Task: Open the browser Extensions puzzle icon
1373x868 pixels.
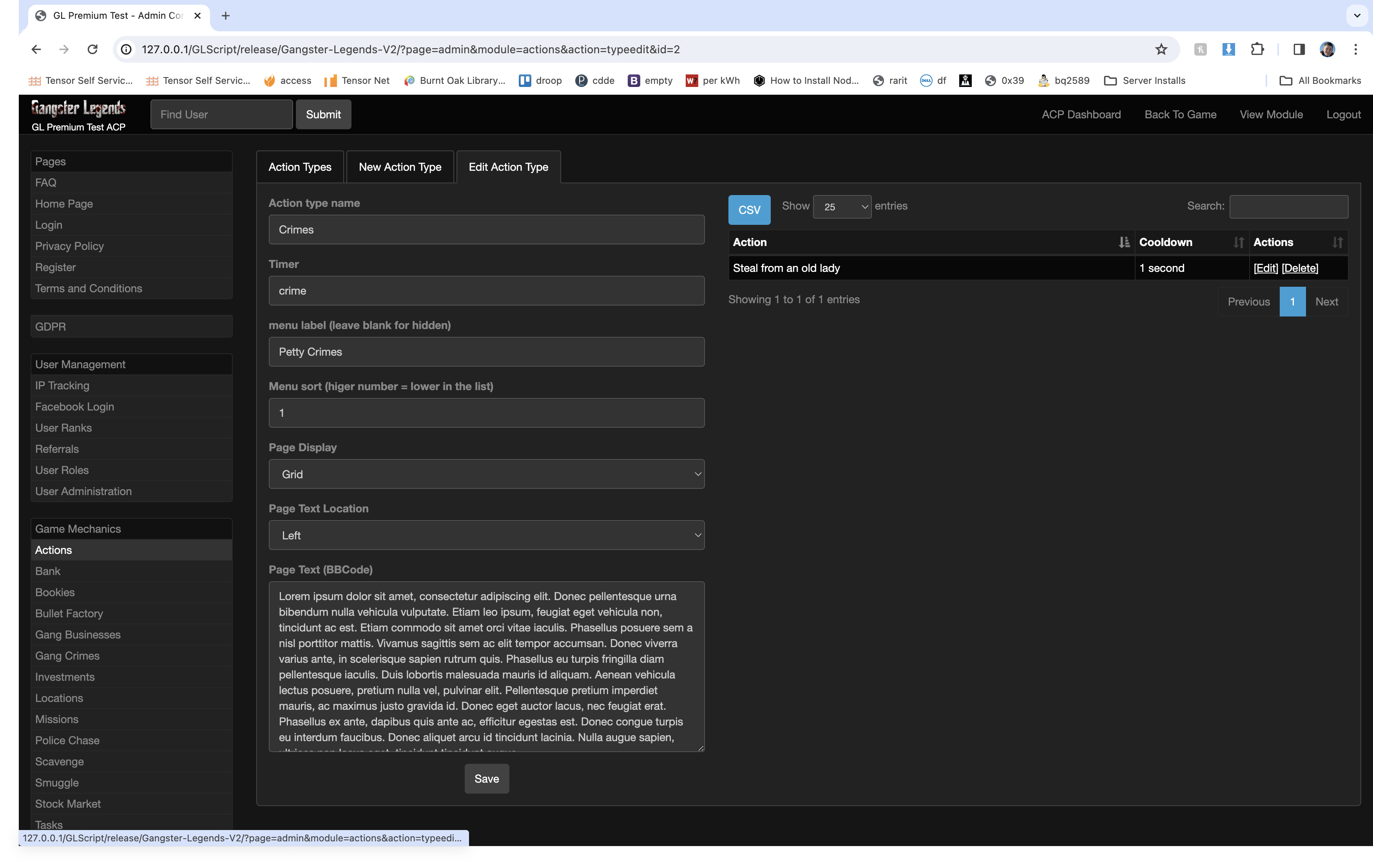Action: click(1257, 50)
